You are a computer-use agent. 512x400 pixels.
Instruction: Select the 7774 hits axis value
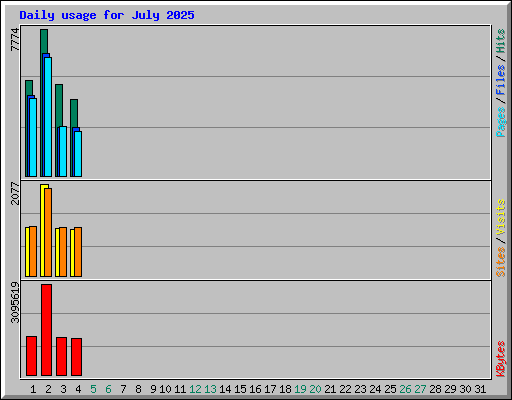pos(15,40)
